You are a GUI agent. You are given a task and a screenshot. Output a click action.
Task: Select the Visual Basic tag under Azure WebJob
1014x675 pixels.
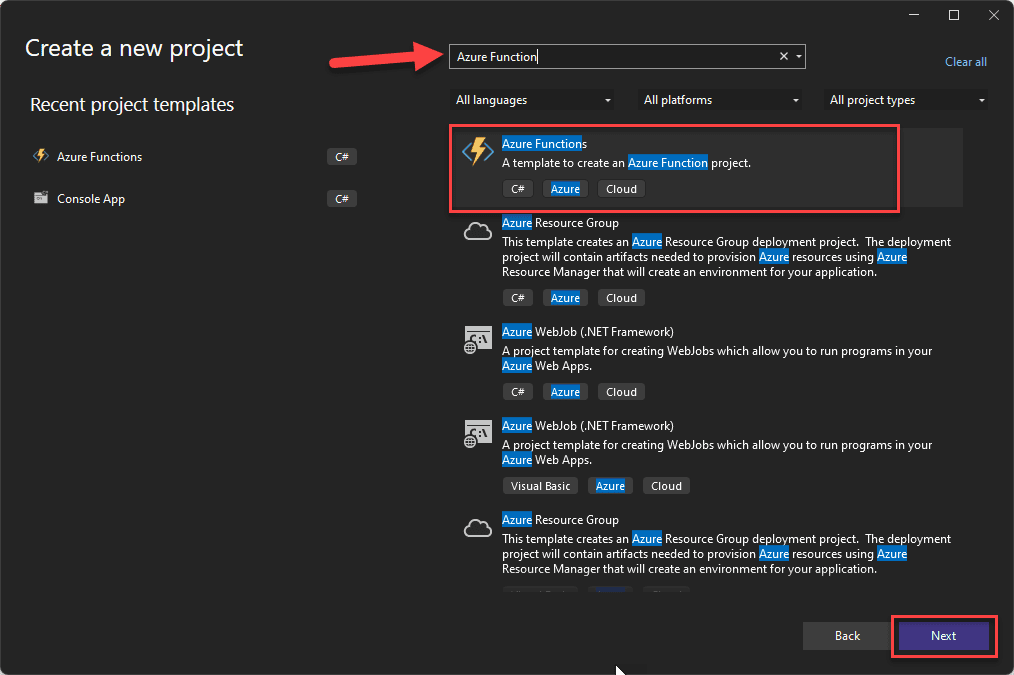[x=540, y=486]
